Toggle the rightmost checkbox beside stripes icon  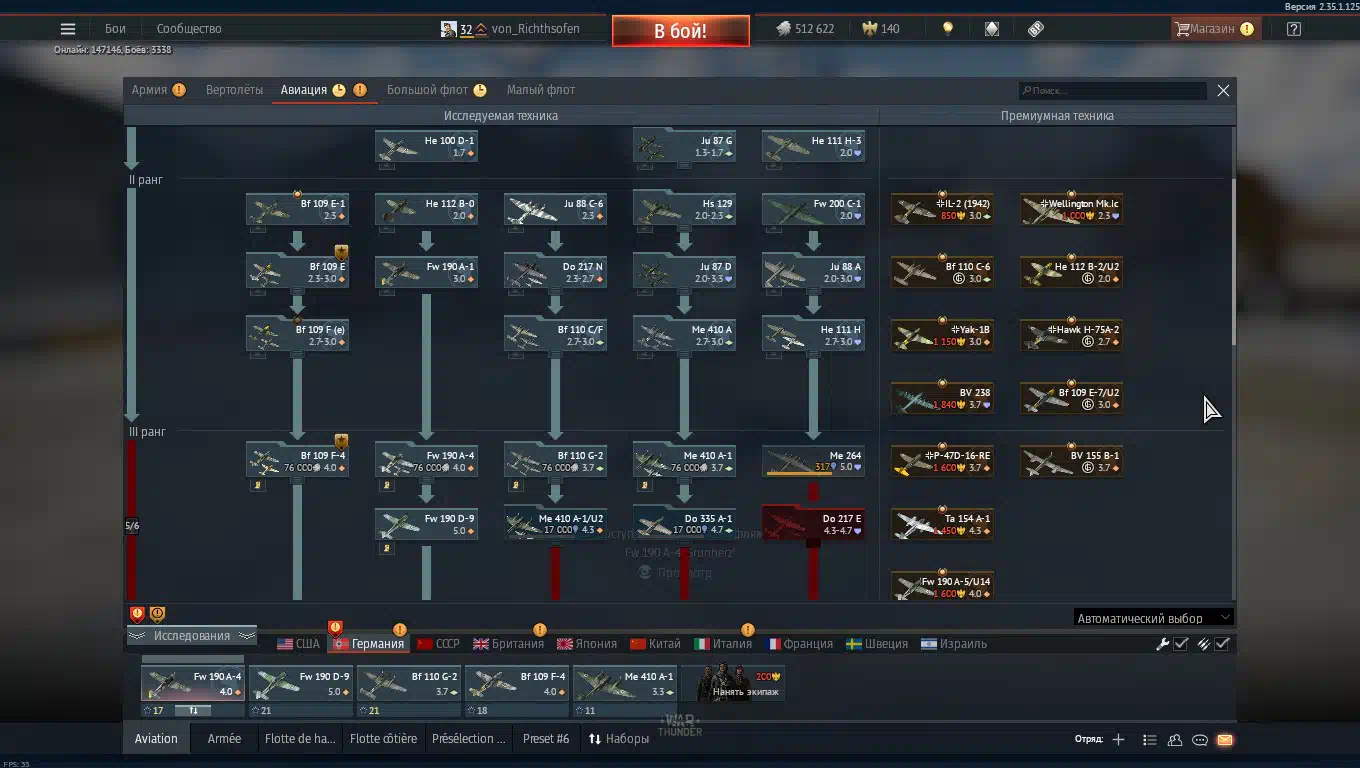tap(1222, 644)
